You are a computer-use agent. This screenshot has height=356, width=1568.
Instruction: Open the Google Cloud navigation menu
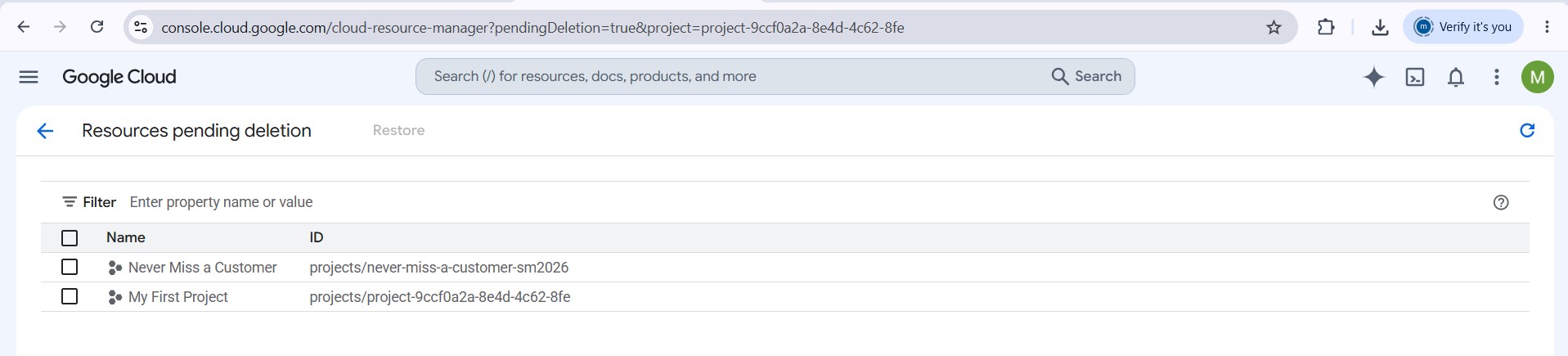click(x=29, y=77)
